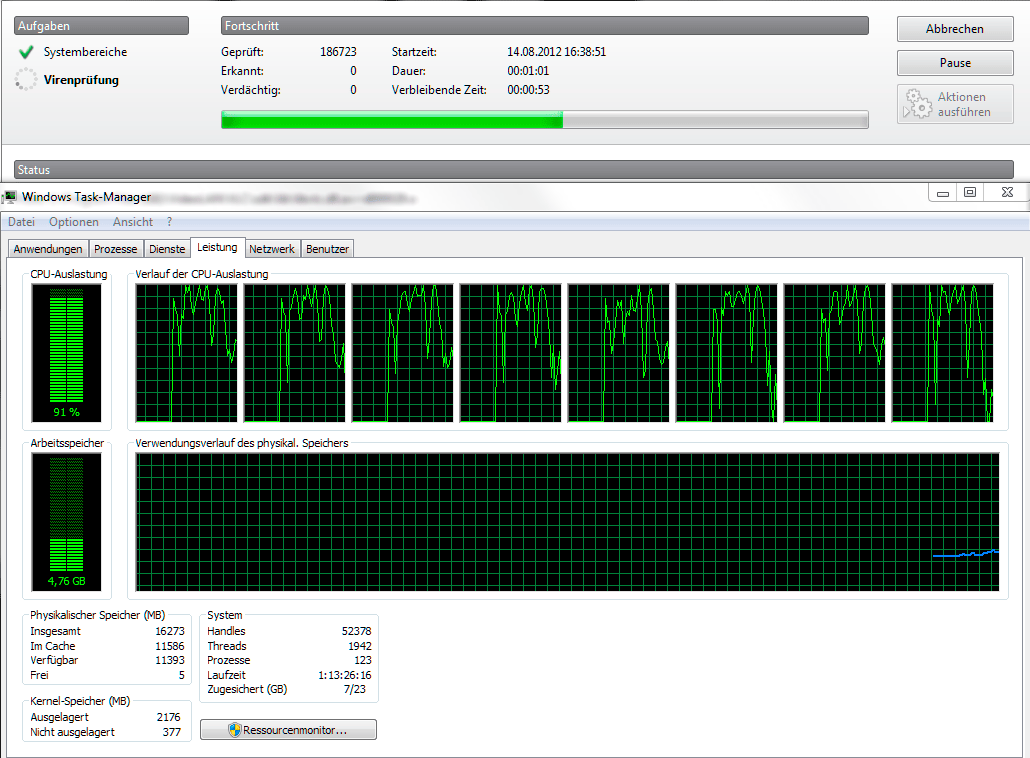This screenshot has height=758, width=1030.
Task: Click the Verdächtig count value
Action: (x=353, y=90)
